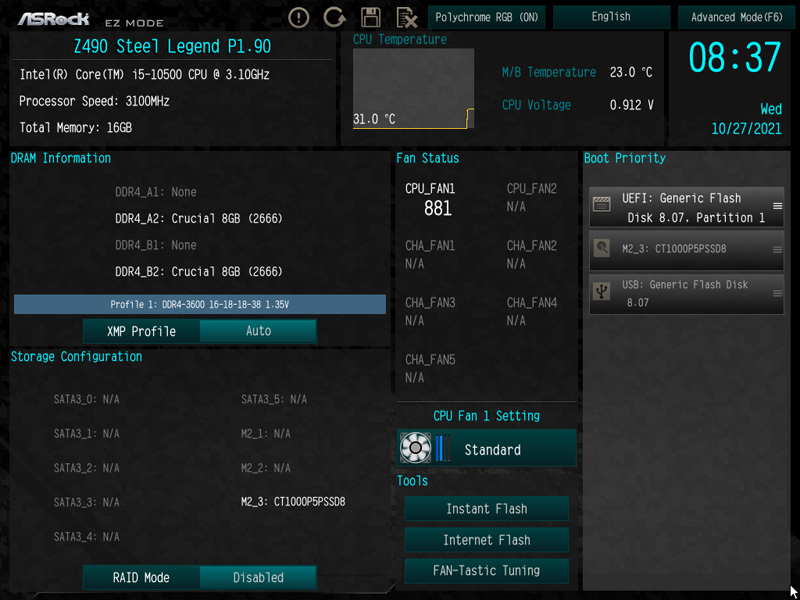Click drag handle on UEFI Generic Flash entry

click(777, 206)
